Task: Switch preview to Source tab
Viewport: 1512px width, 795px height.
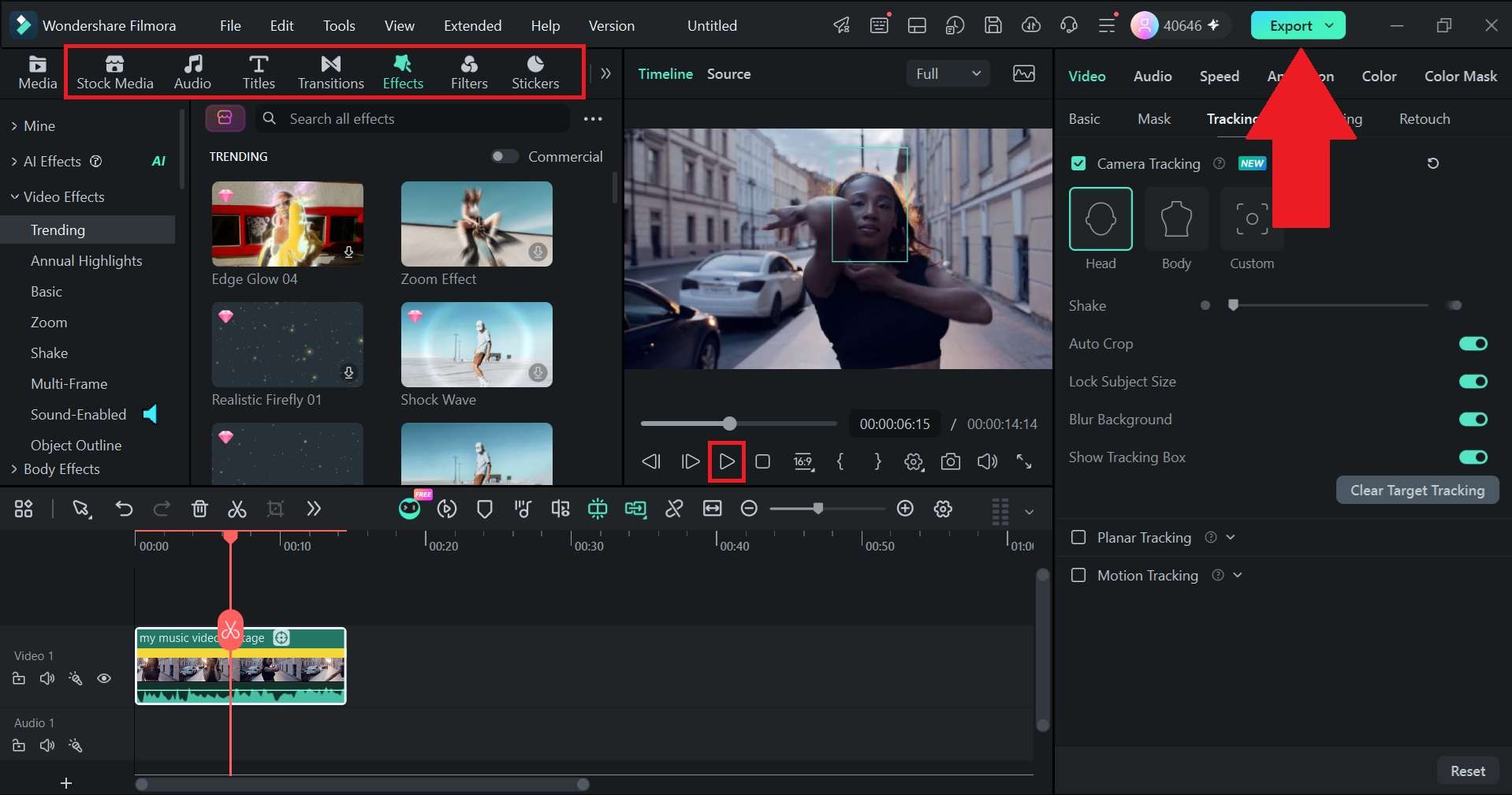Action: coord(728,73)
